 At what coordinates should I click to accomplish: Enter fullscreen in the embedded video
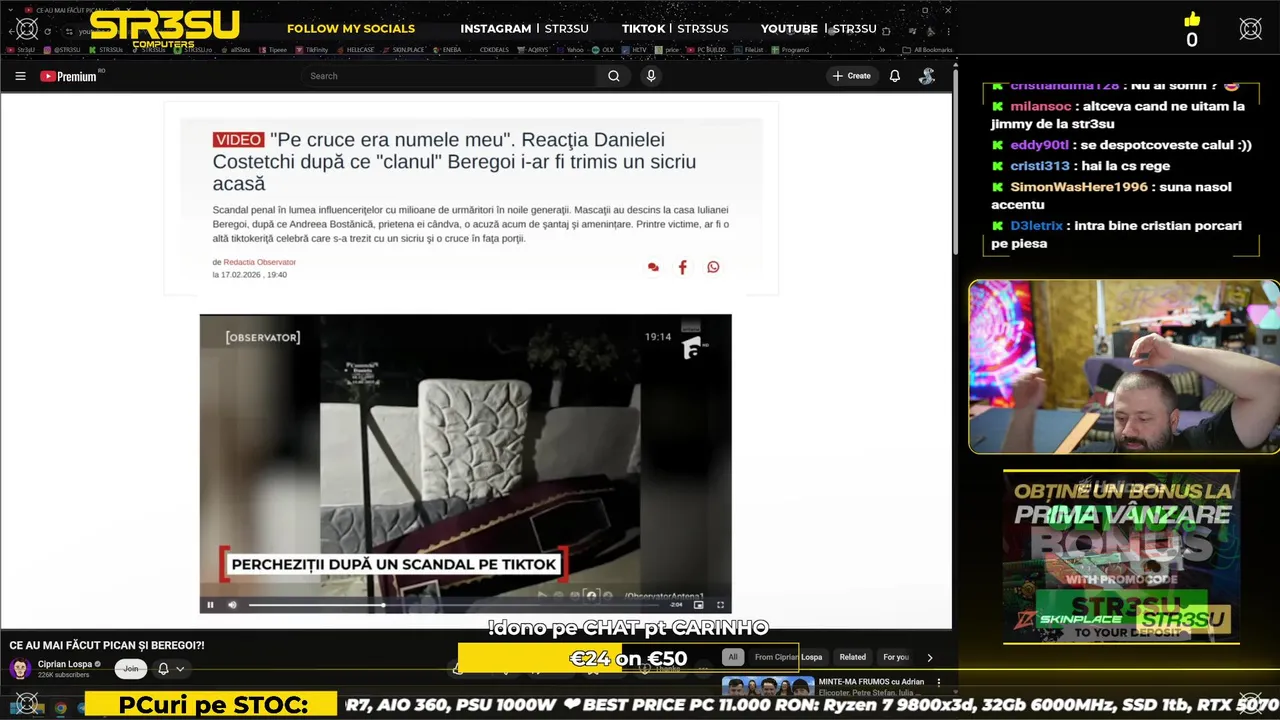click(x=720, y=605)
